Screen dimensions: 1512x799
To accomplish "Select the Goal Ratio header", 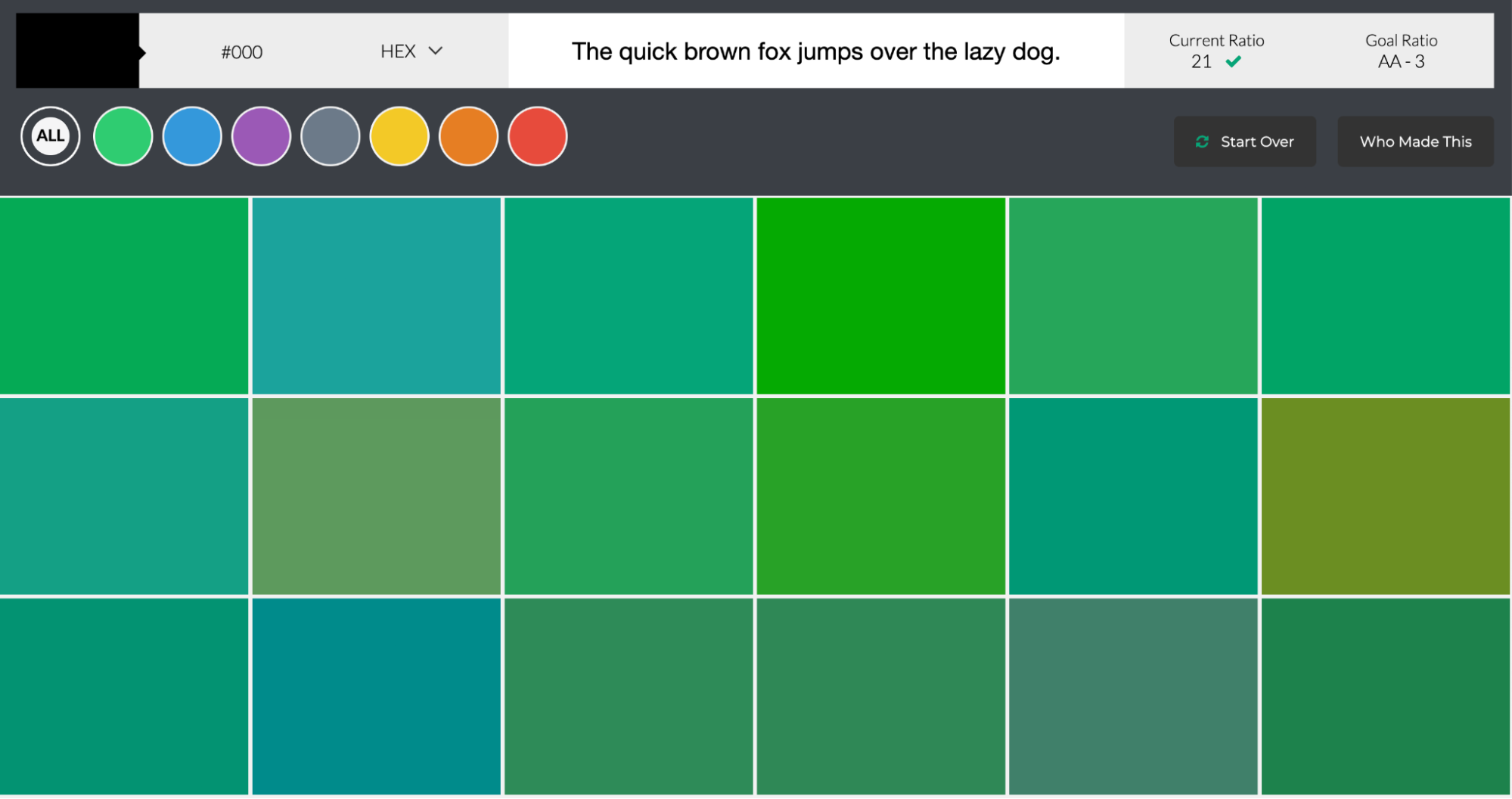I will 1401,41.
